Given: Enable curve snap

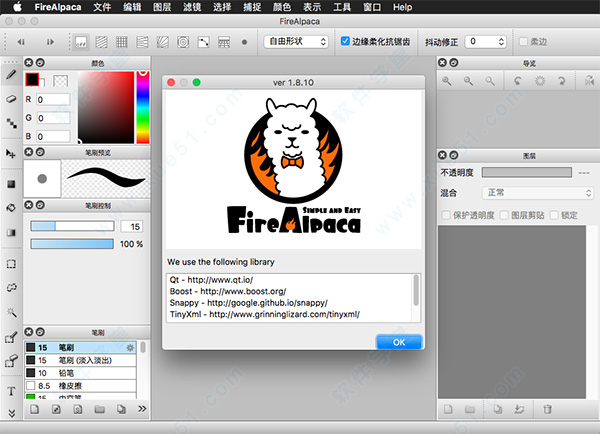Looking at the screenshot, I should pyautogui.click(x=204, y=42).
